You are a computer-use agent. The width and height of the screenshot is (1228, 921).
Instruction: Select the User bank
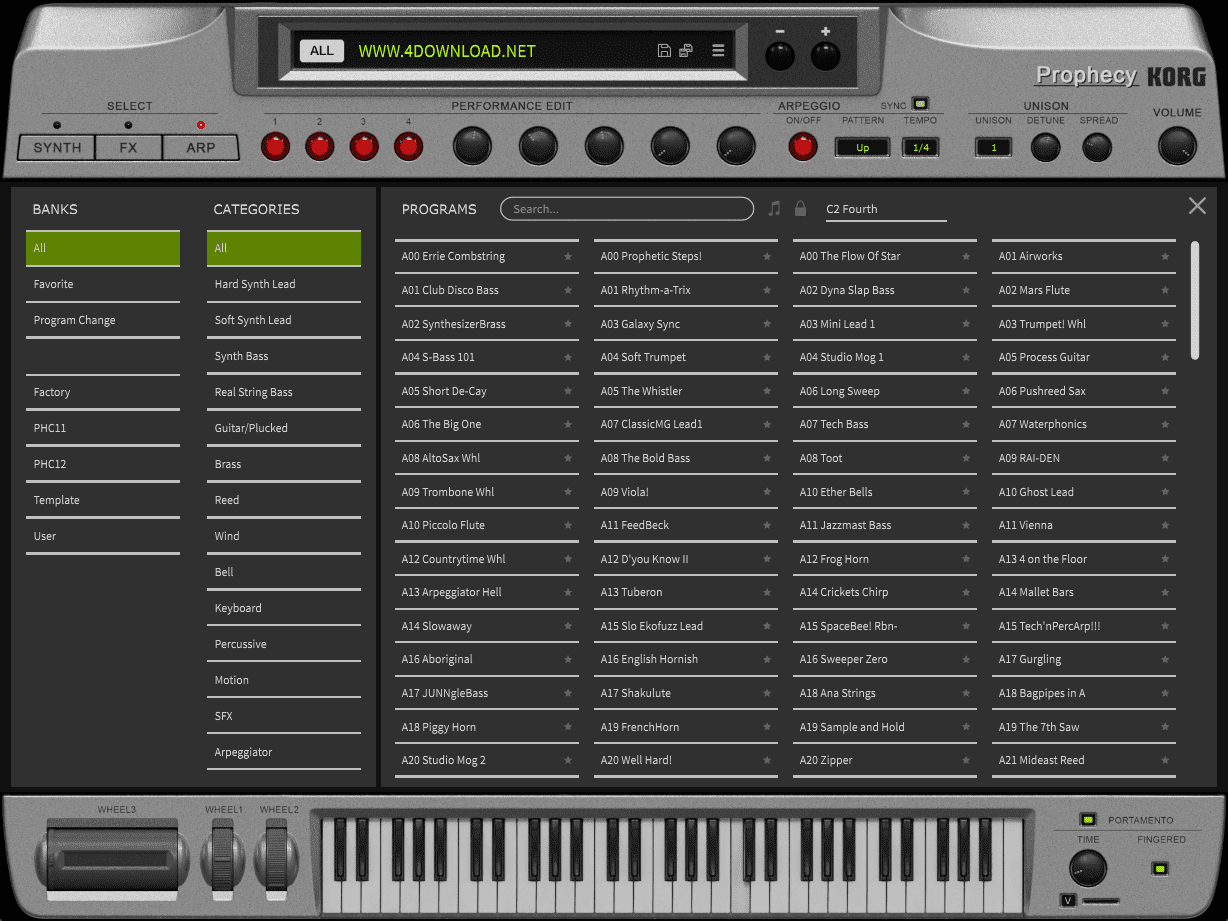click(103, 536)
